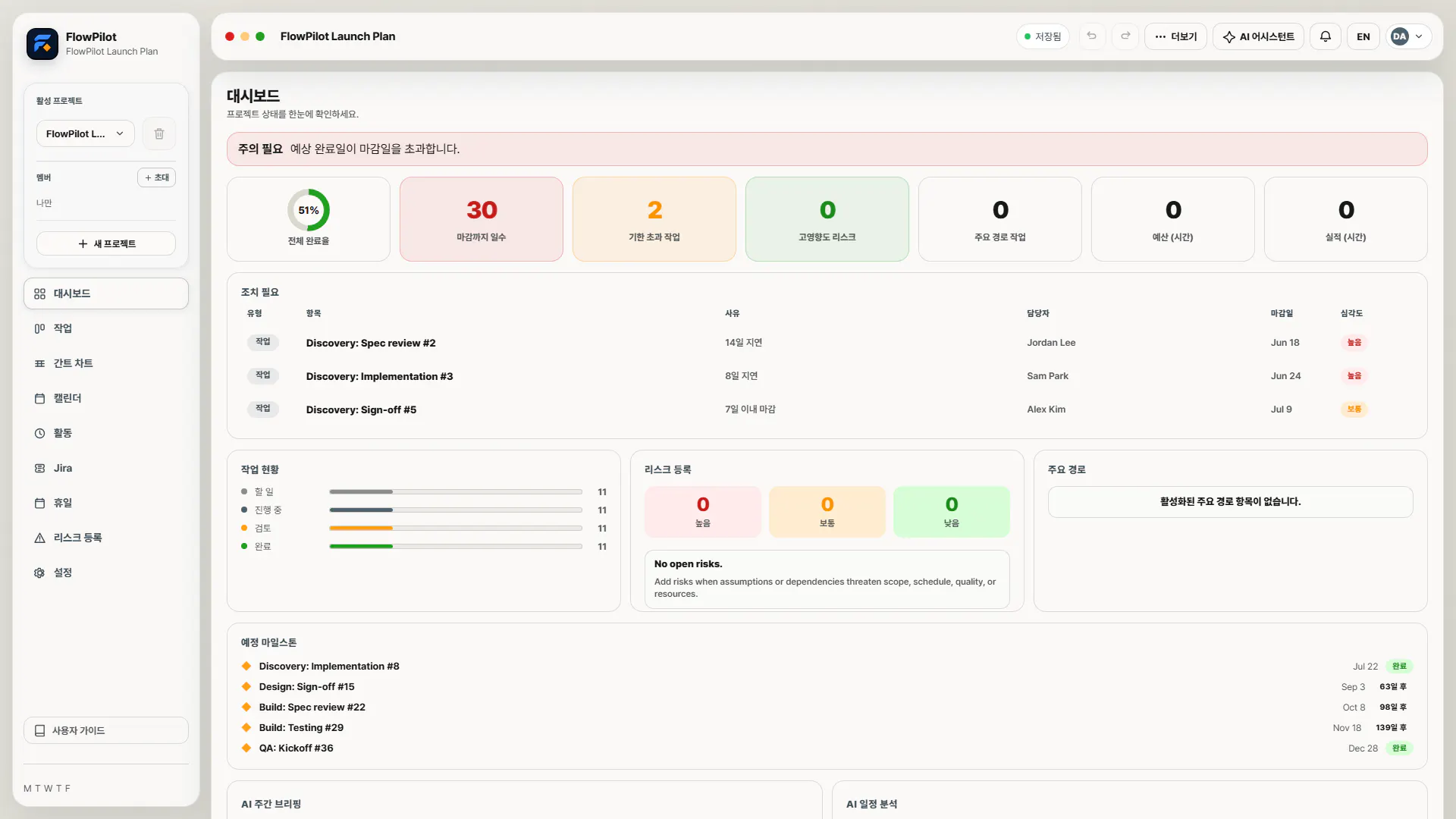Screen dimensions: 1456x819
Task: Click the 기한 초과 작업 card
Action: [654, 219]
